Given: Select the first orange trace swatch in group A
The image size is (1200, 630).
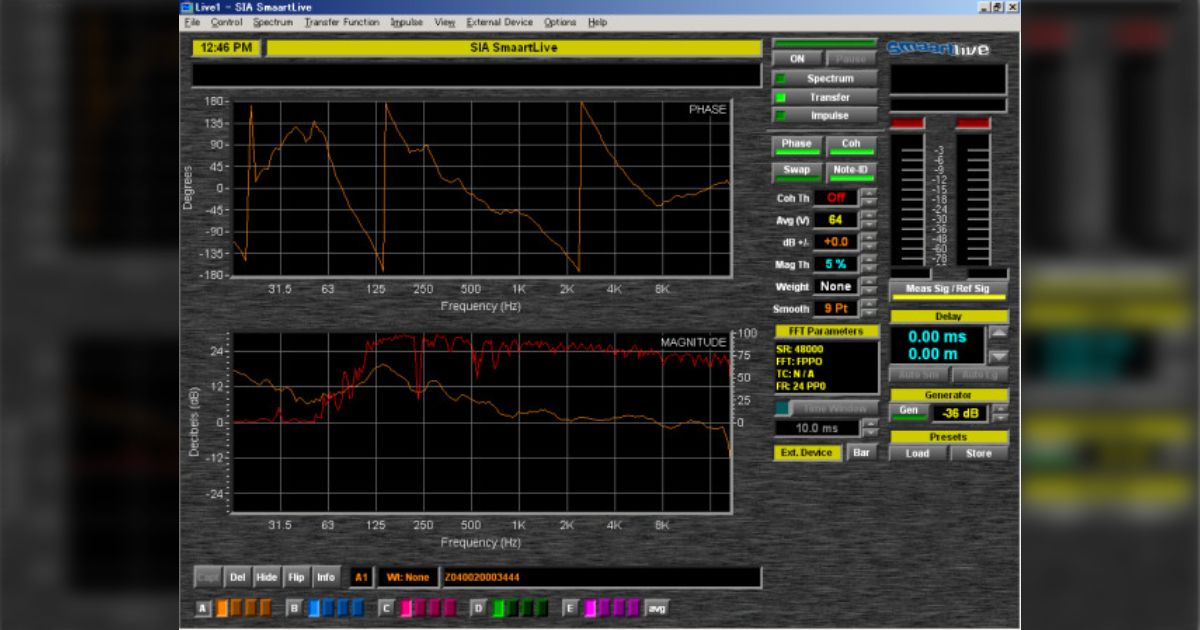Looking at the screenshot, I should (x=220, y=606).
